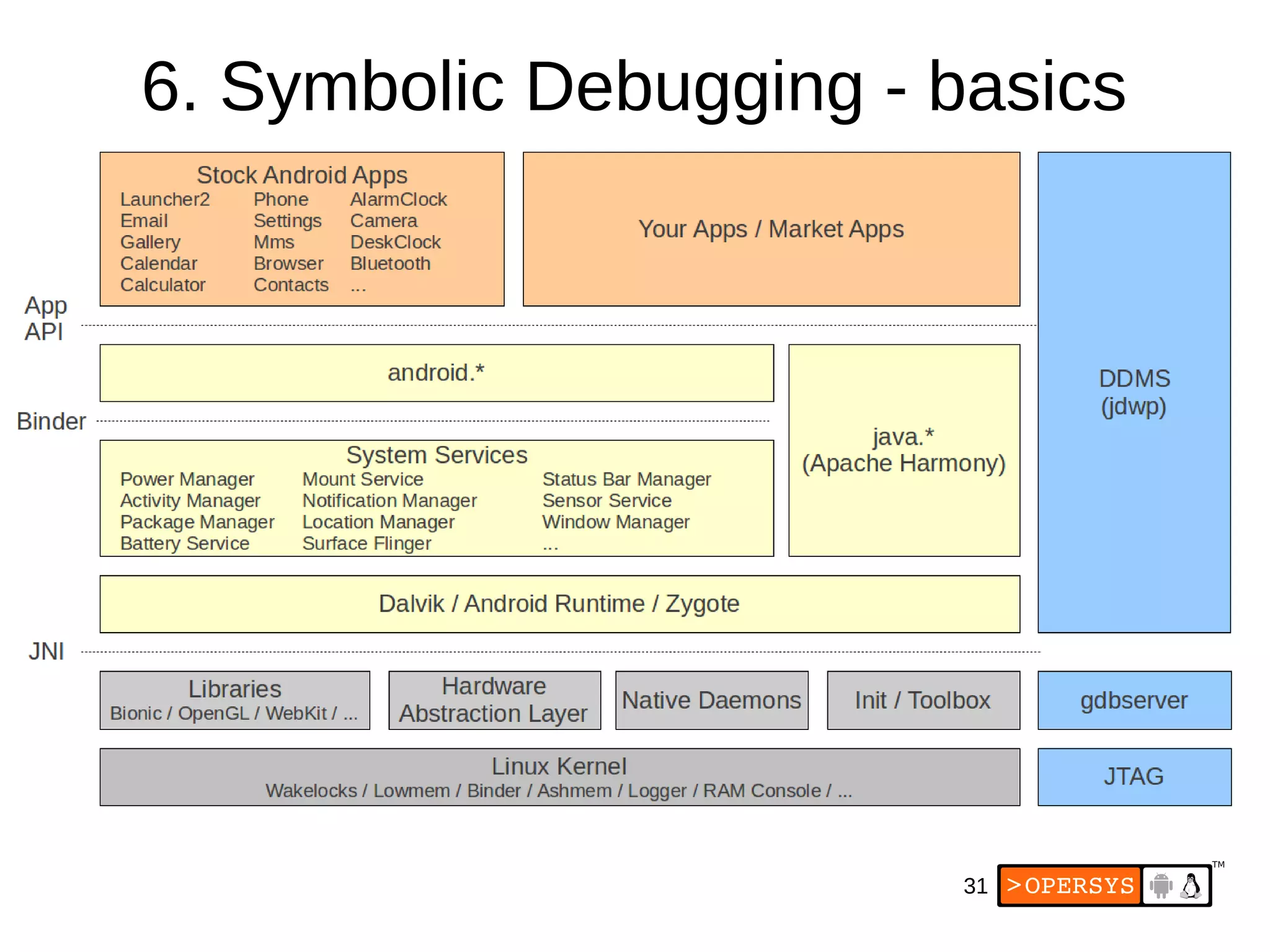Select the DDMS (jdwp) blue box
Image resolution: width=1270 pixels, height=952 pixels.
[x=1134, y=392]
